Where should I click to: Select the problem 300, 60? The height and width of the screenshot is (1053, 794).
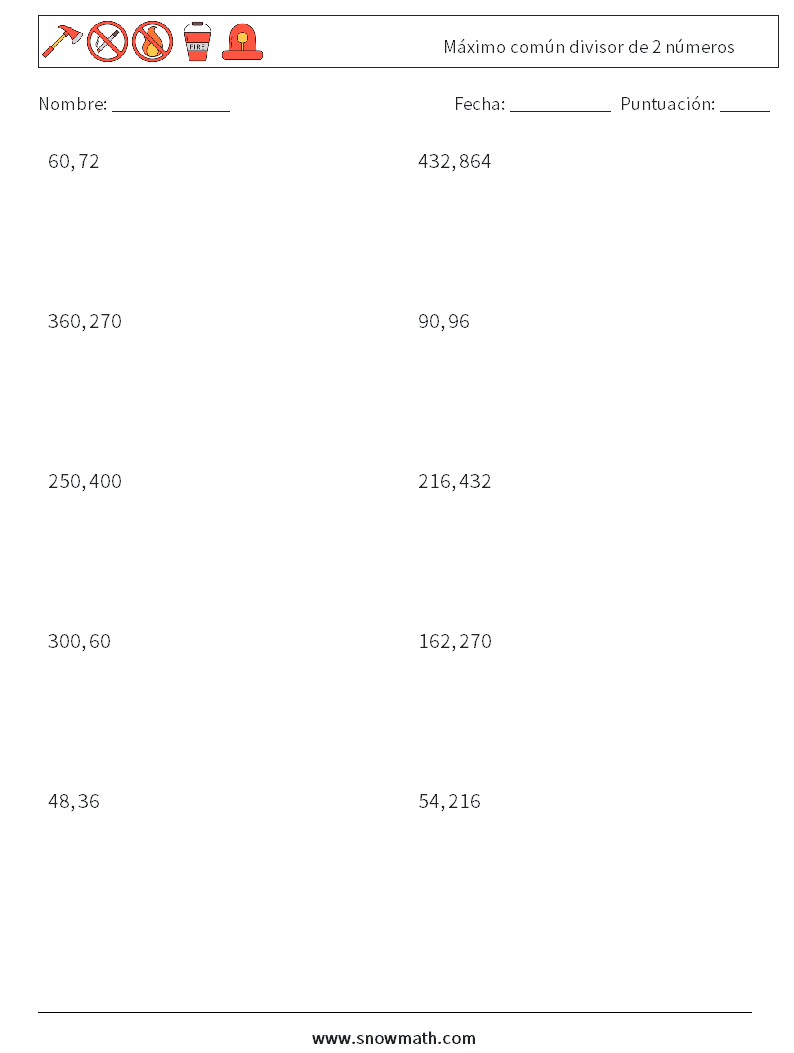(x=79, y=641)
